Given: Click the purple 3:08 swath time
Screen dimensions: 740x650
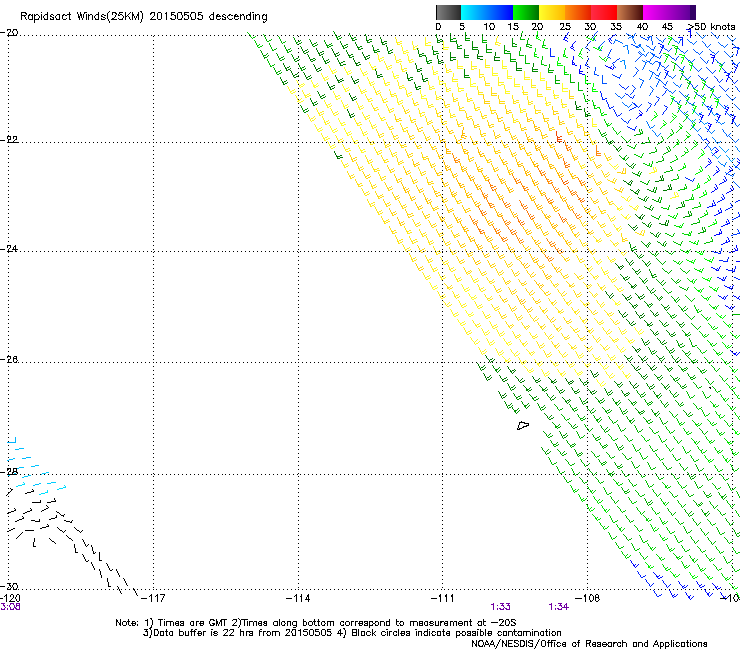Looking at the screenshot, I should [10, 607].
